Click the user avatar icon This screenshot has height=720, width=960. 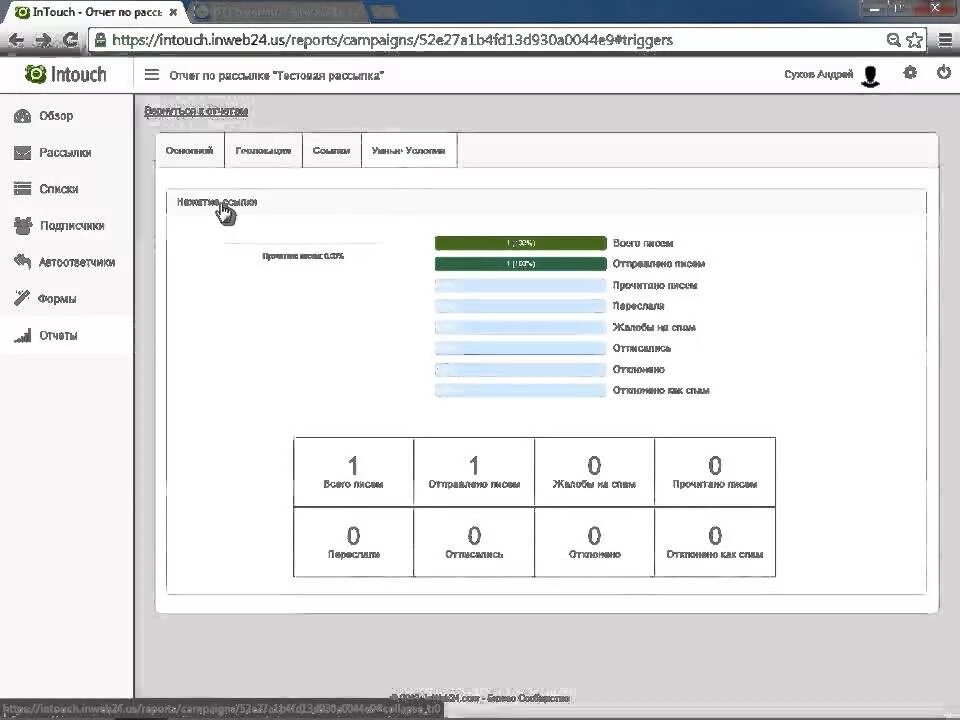pos(870,75)
